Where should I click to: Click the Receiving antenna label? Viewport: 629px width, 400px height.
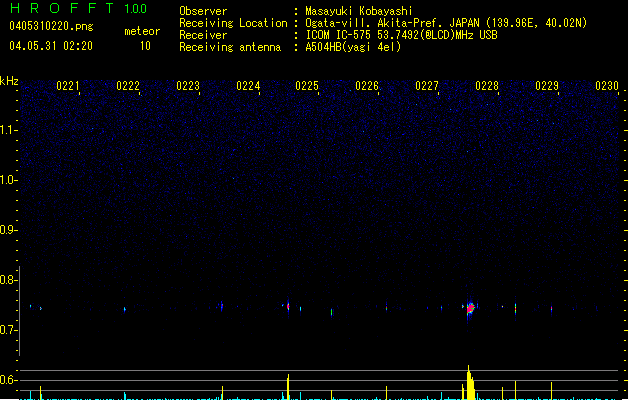tap(230, 47)
